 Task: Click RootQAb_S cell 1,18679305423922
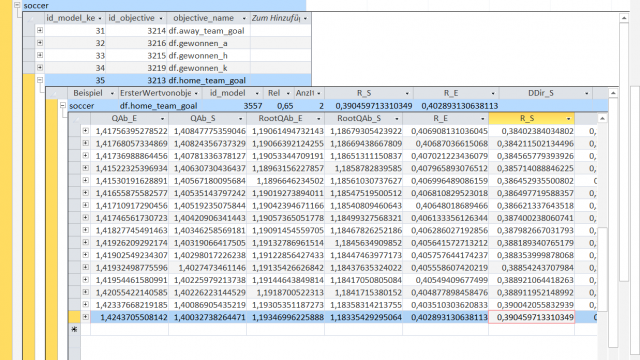coord(364,131)
